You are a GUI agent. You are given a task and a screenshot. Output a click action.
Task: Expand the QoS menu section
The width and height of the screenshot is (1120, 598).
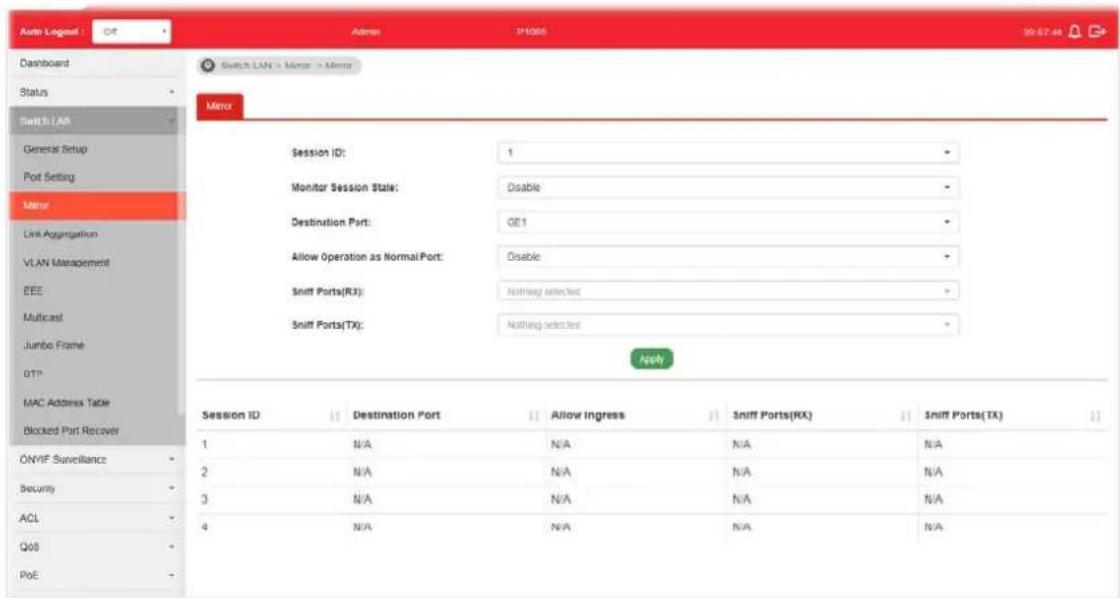96,547
